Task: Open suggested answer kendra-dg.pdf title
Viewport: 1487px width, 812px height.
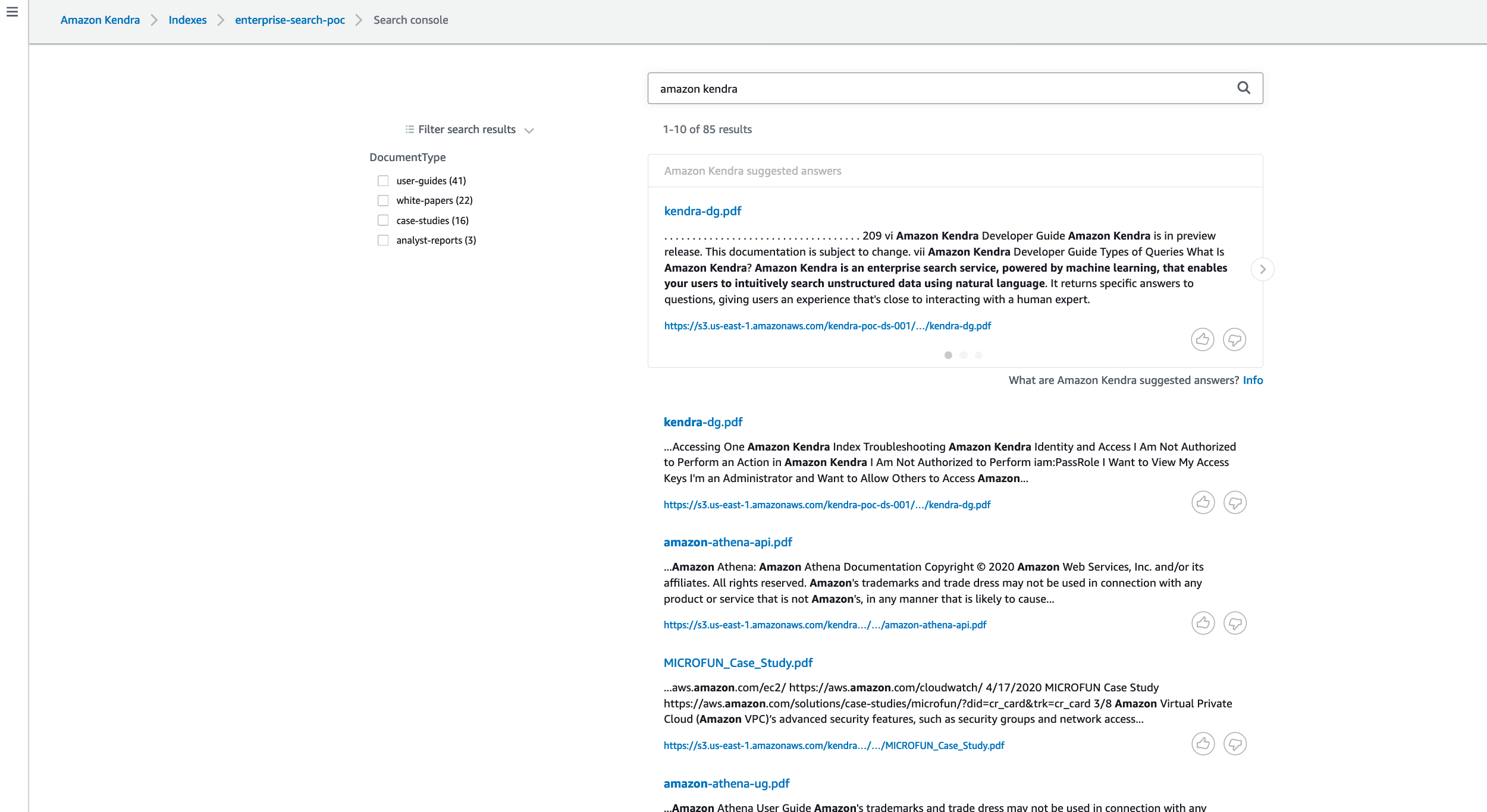Action: click(x=702, y=211)
